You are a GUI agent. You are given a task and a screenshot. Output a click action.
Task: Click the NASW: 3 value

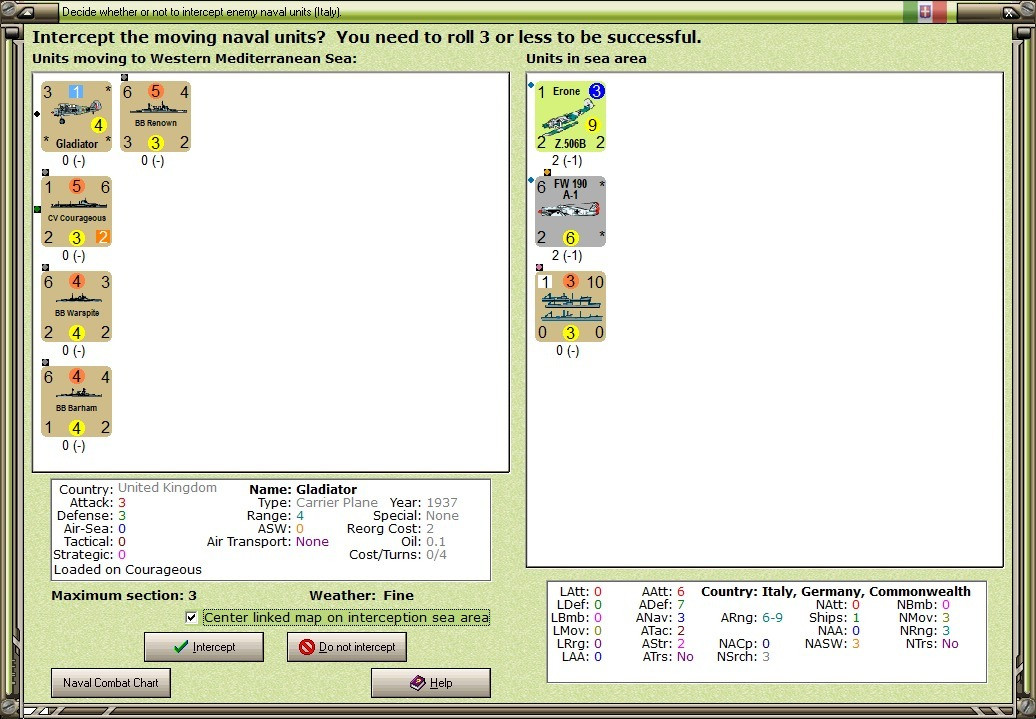(856, 644)
